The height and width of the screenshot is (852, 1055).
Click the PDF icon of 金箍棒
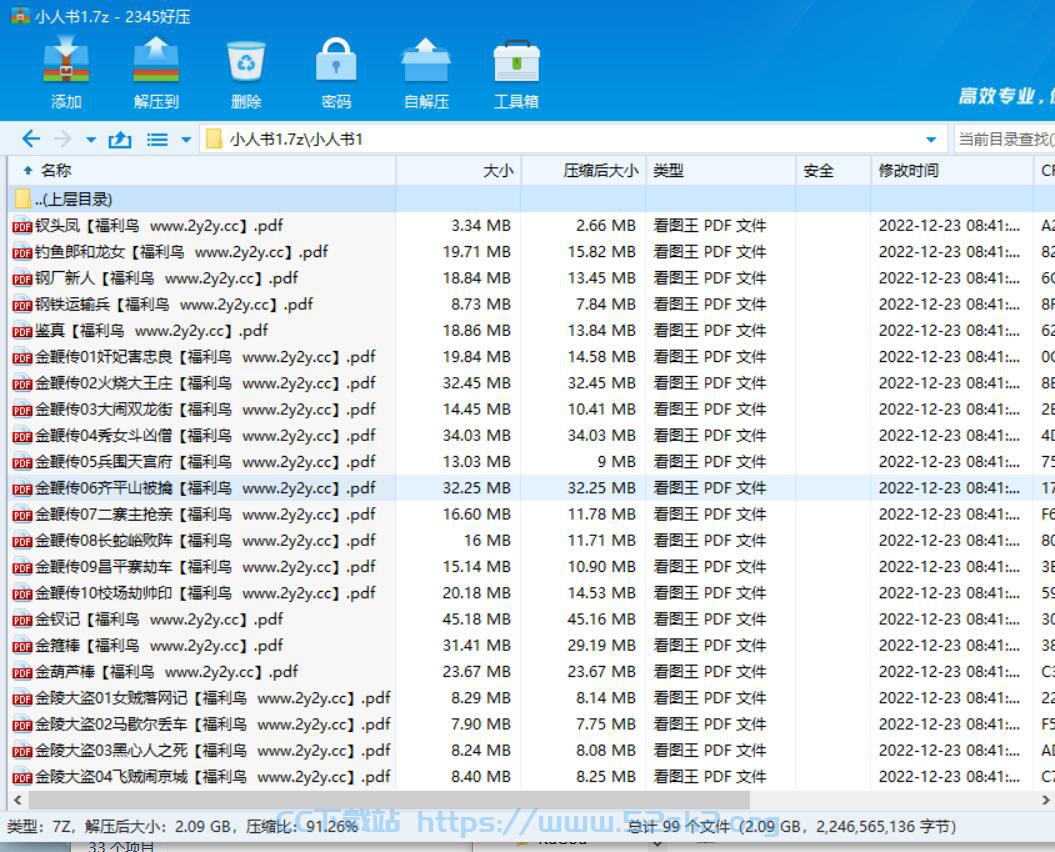(x=22, y=646)
